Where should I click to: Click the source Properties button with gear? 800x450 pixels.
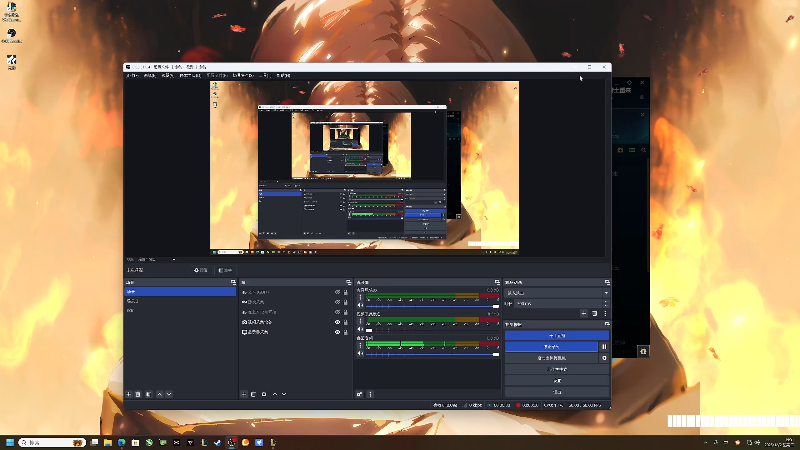[x=201, y=270]
